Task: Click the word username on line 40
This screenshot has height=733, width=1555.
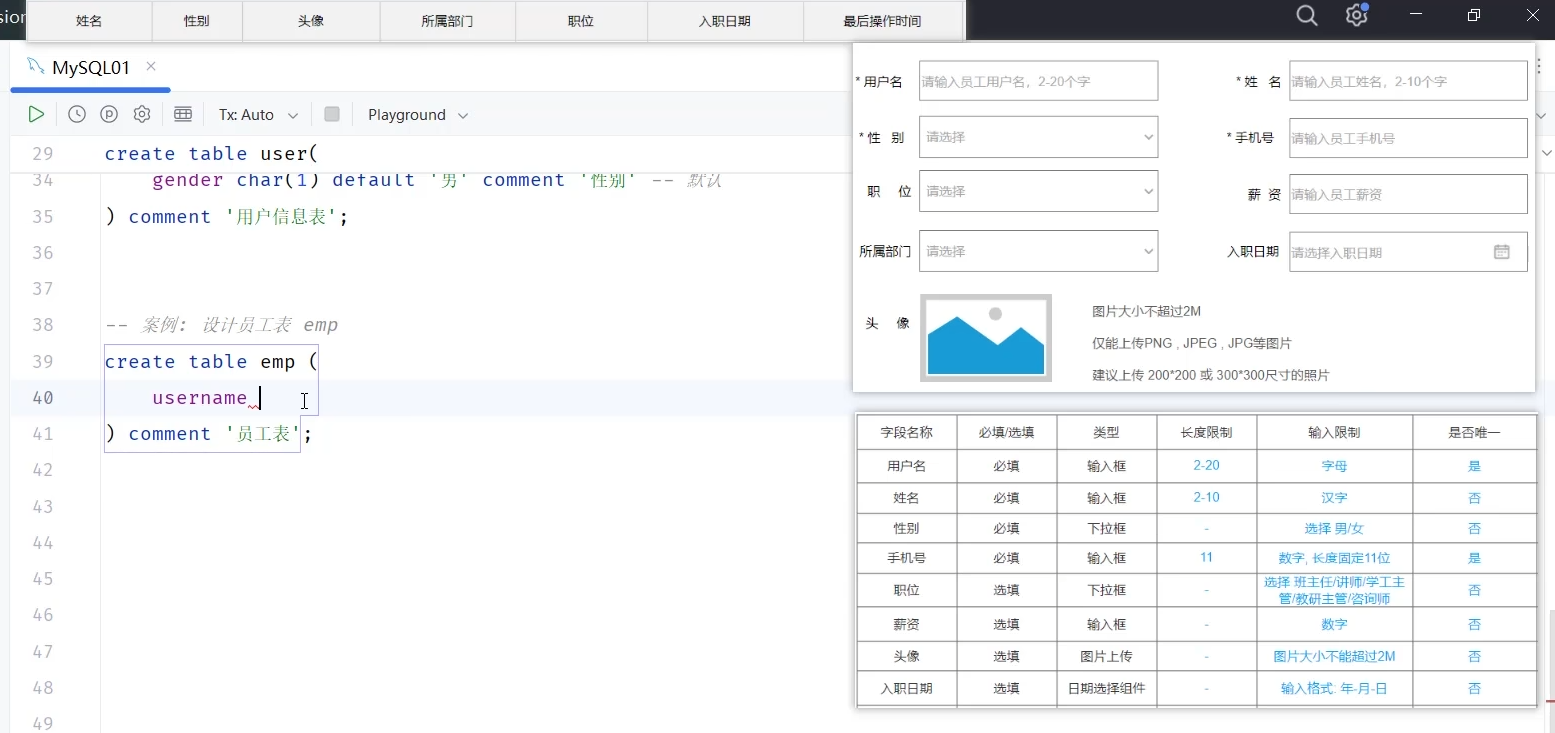Action: click(x=200, y=398)
